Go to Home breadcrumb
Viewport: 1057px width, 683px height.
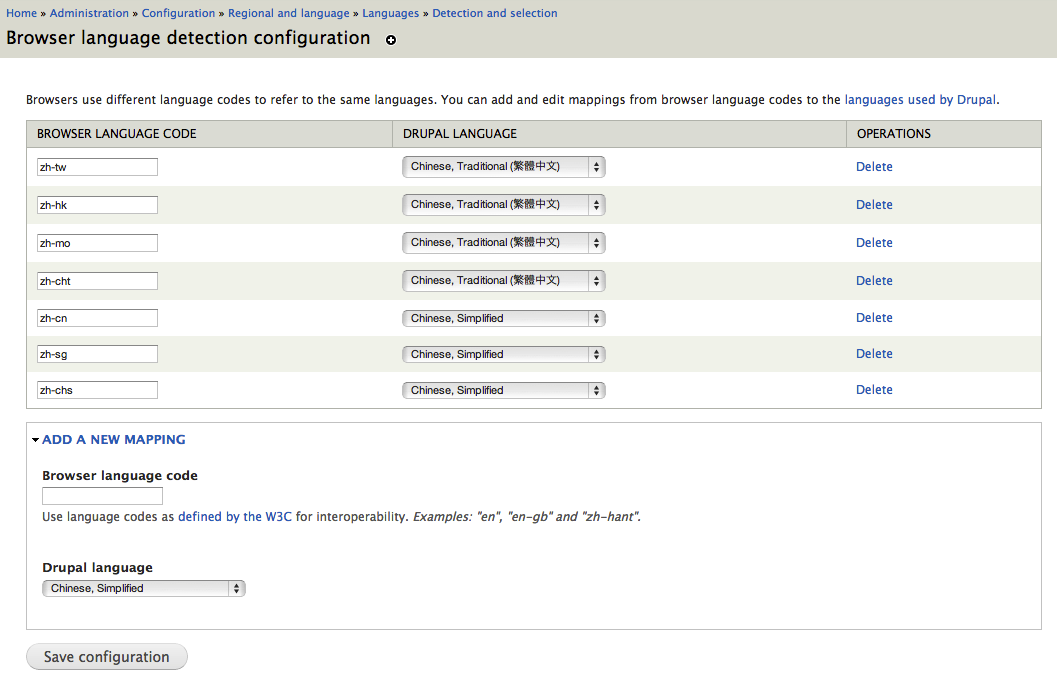22,13
